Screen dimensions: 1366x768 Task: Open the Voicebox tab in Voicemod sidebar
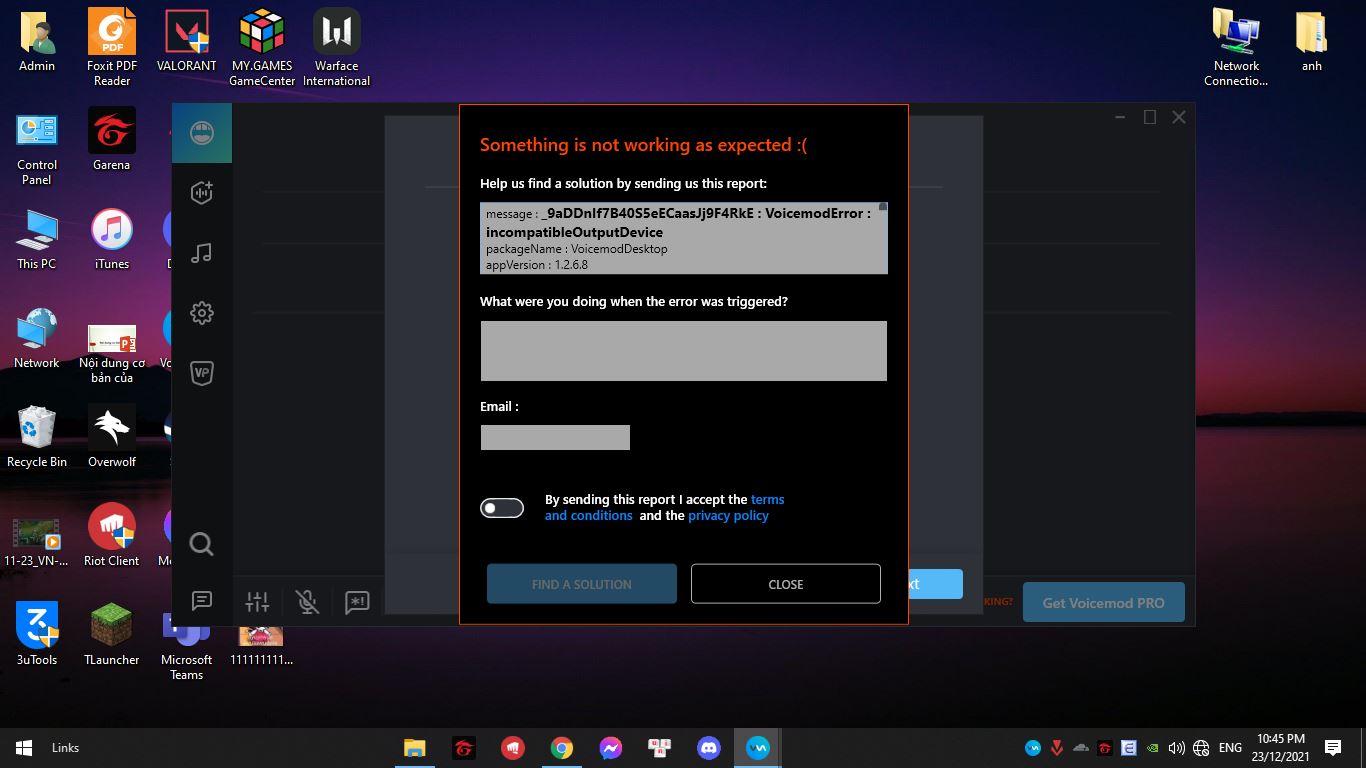pyautogui.click(x=202, y=133)
